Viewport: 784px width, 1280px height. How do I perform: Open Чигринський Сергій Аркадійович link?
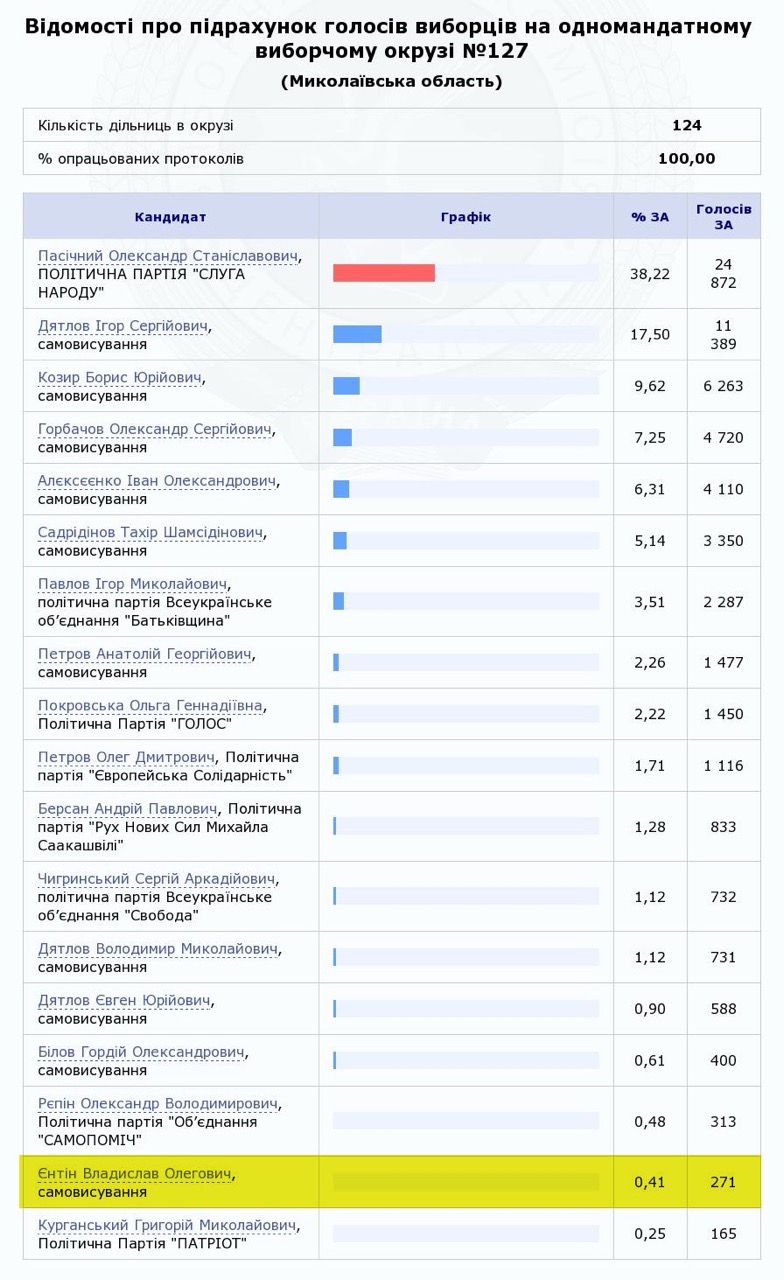pos(156,879)
